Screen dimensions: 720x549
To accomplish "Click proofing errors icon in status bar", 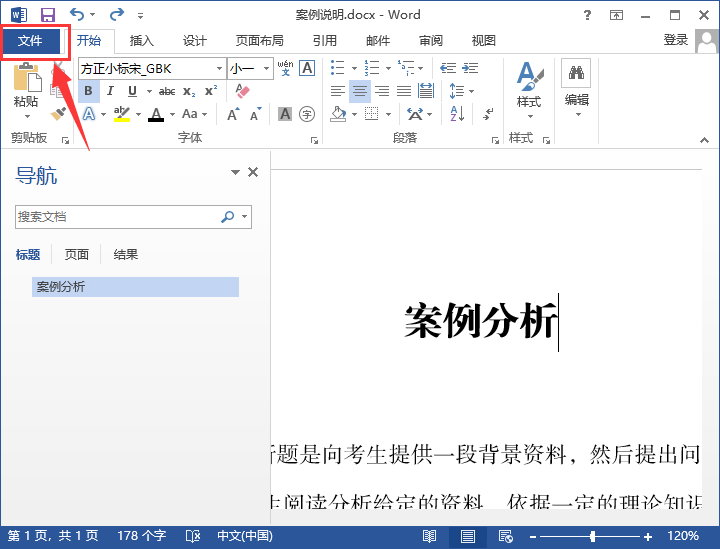I will coord(193,536).
